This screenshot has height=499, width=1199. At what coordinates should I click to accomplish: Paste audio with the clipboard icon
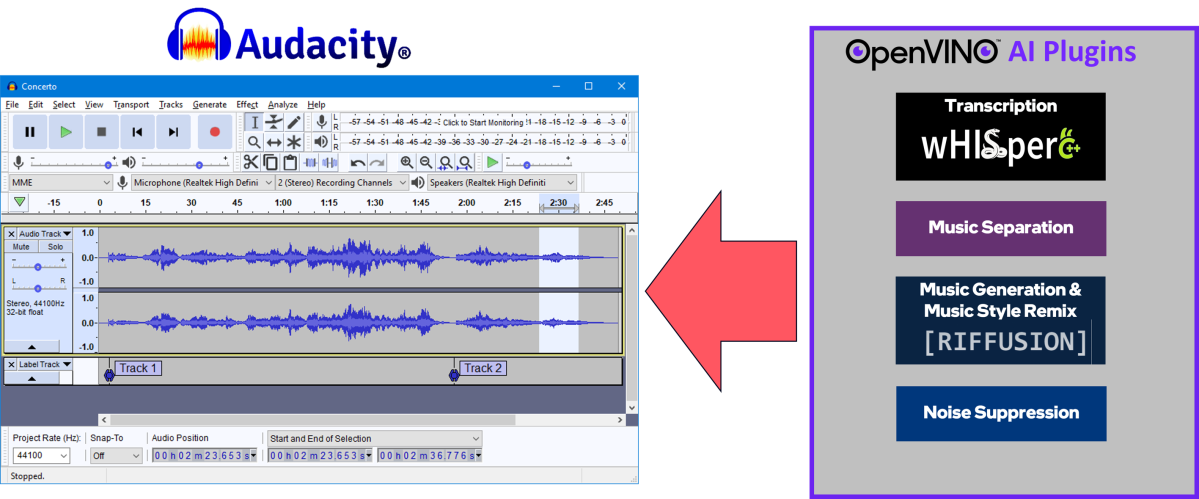click(x=290, y=162)
